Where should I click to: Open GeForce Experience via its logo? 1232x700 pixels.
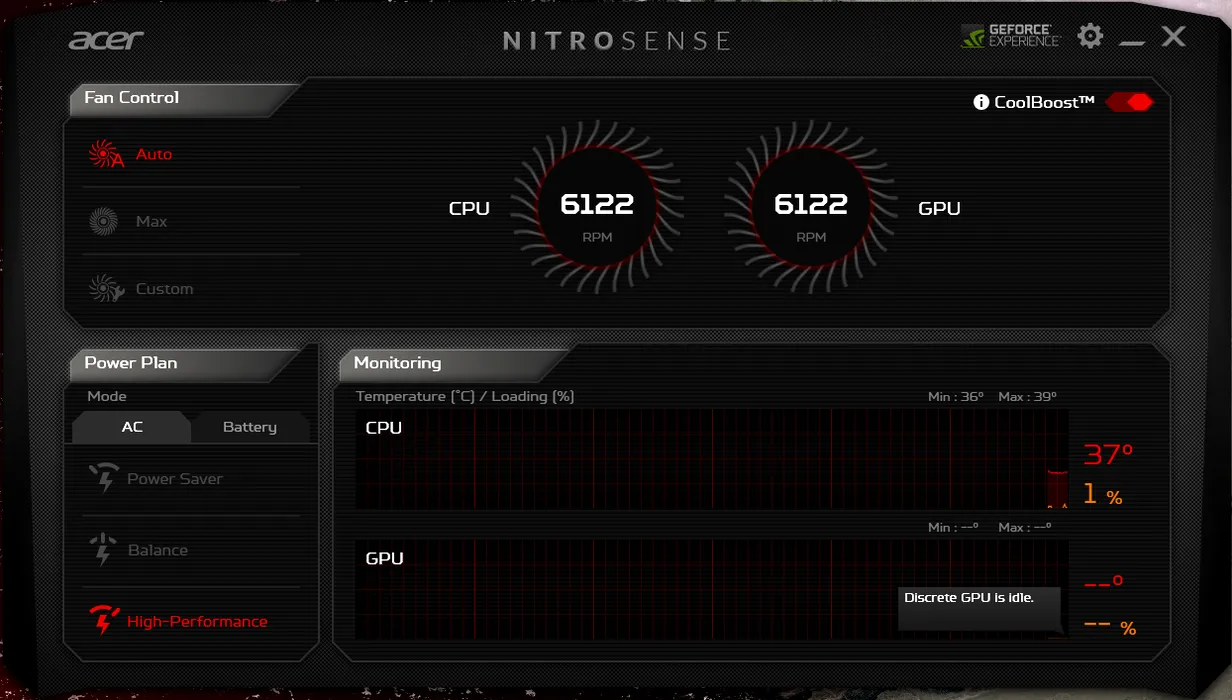pyautogui.click(x=1010, y=36)
